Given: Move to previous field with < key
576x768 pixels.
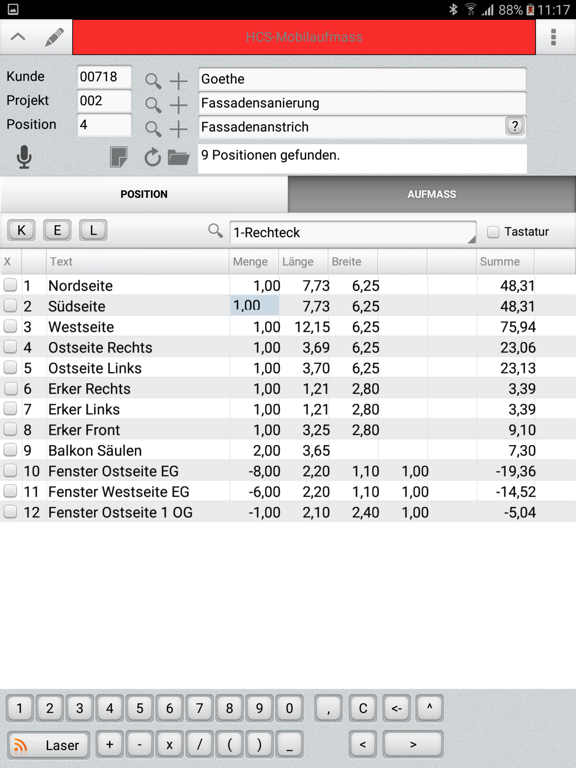Looking at the screenshot, I should point(363,745).
